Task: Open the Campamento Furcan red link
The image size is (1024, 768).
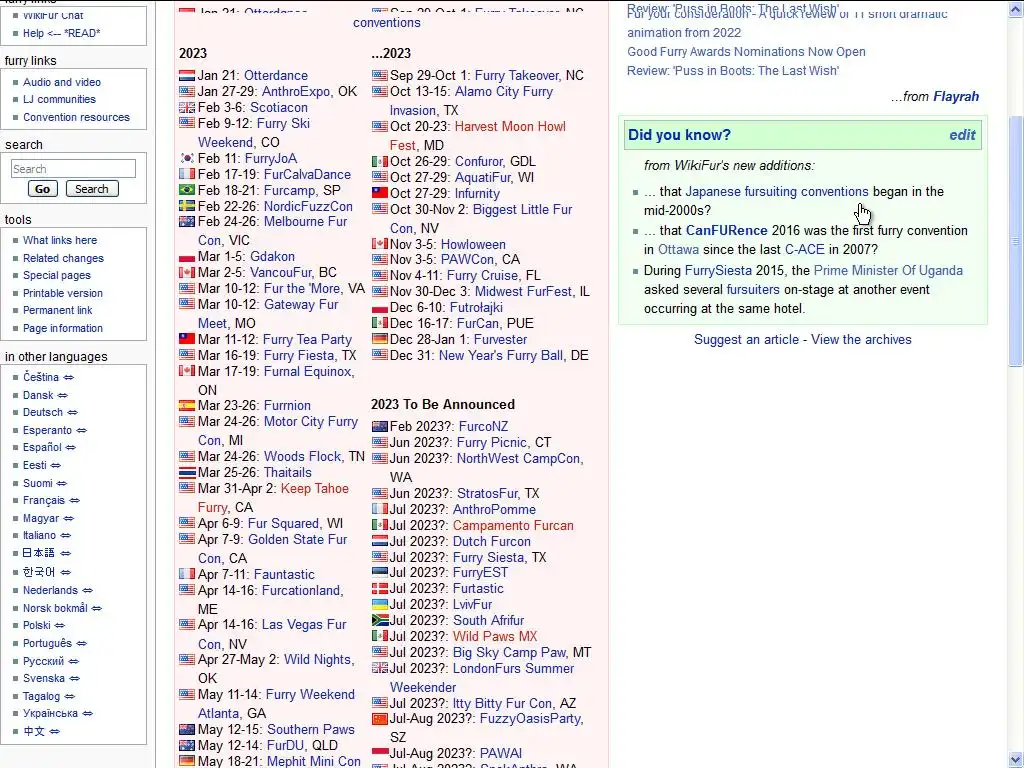Action: 513,526
